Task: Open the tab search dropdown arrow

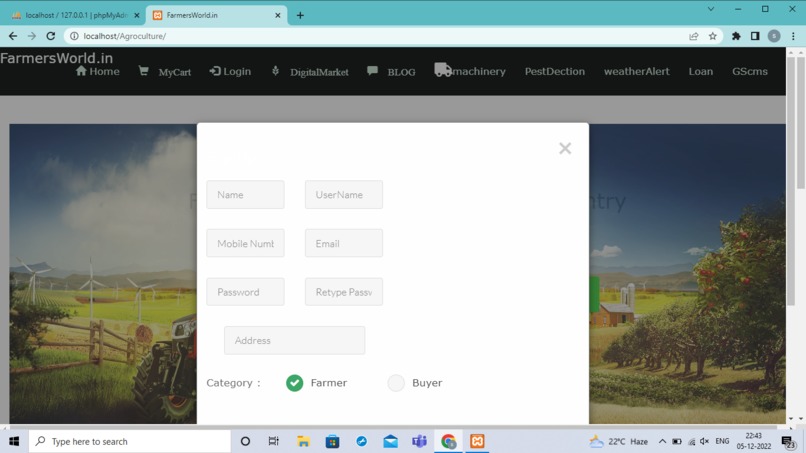Action: 711,9
